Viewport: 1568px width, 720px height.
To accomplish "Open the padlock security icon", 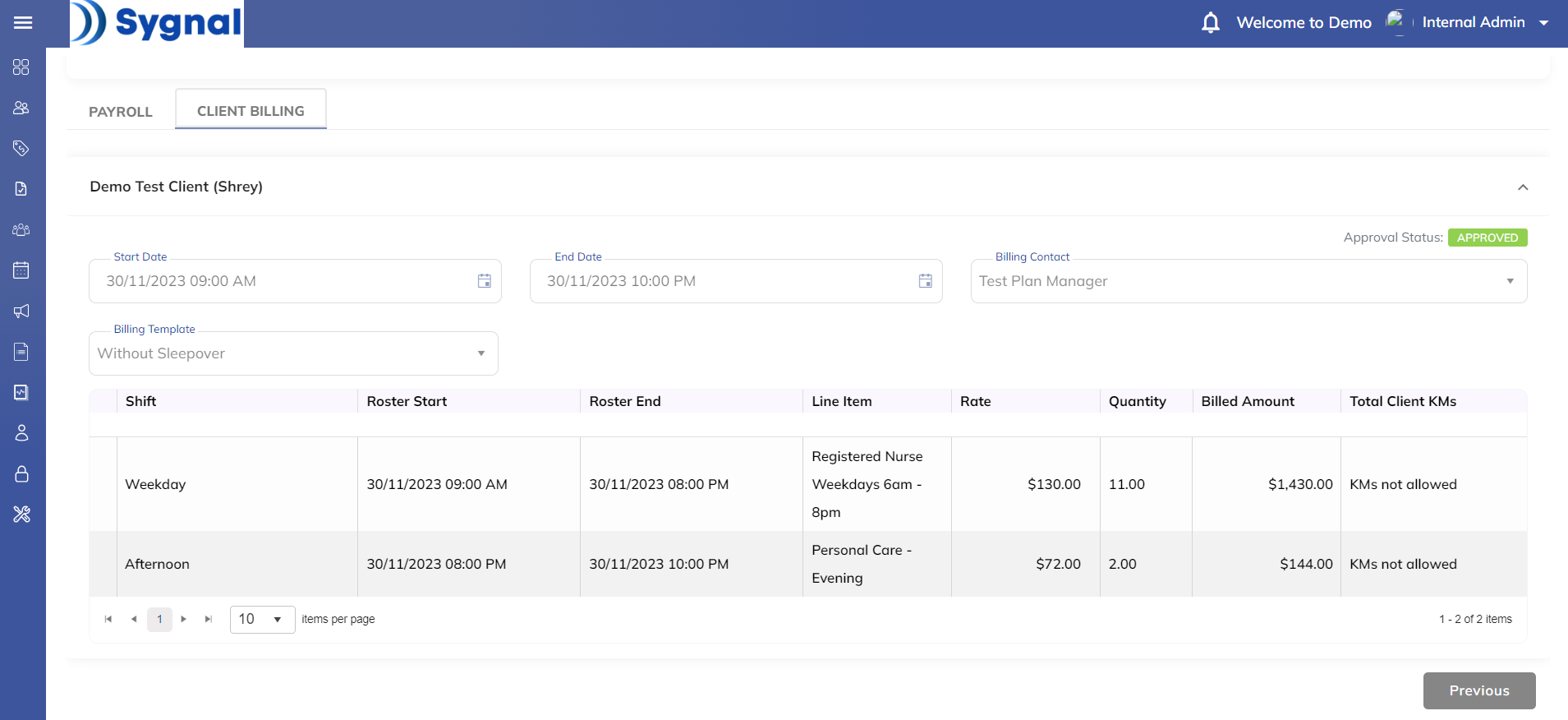I will (21, 474).
